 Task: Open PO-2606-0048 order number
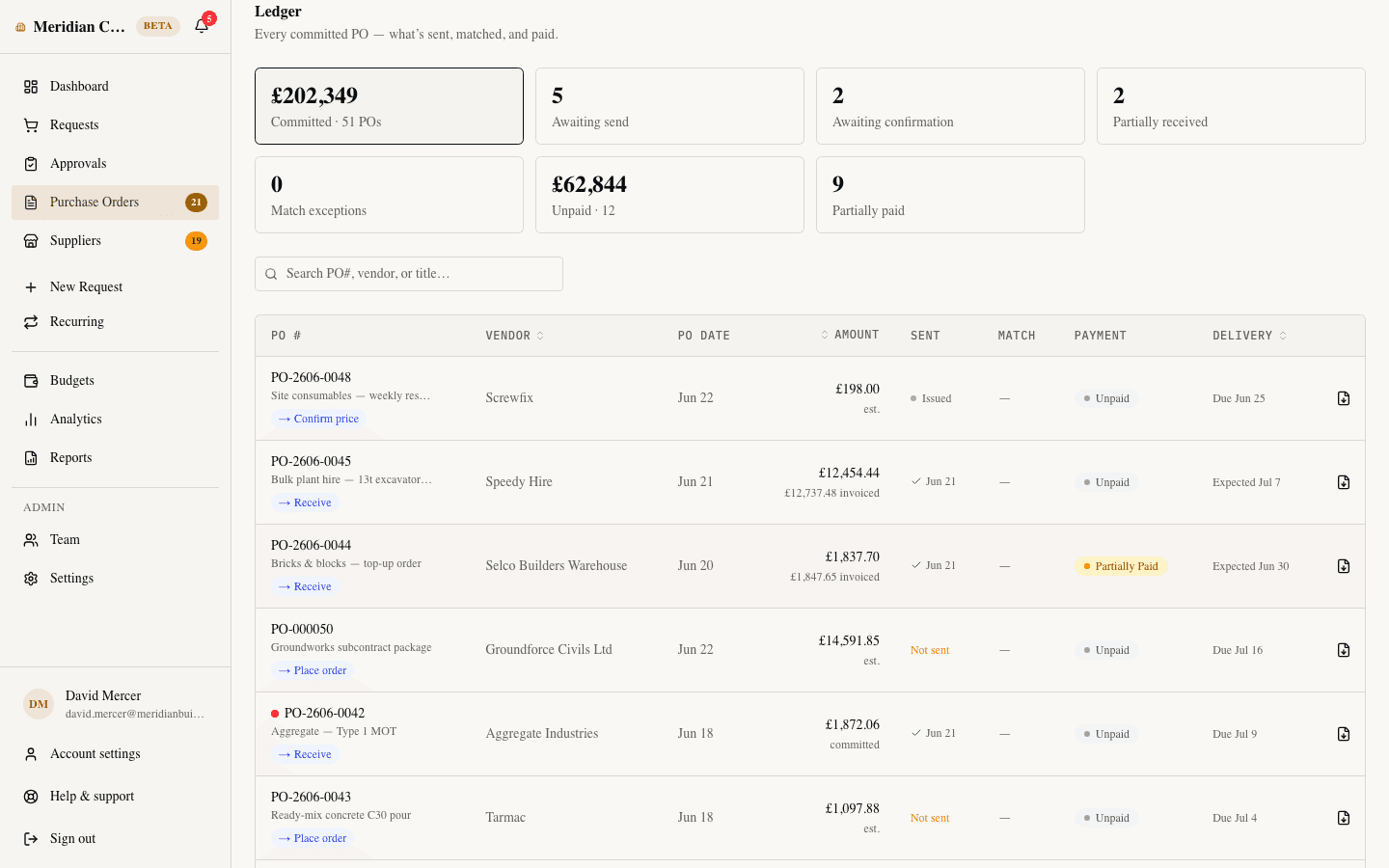point(311,377)
